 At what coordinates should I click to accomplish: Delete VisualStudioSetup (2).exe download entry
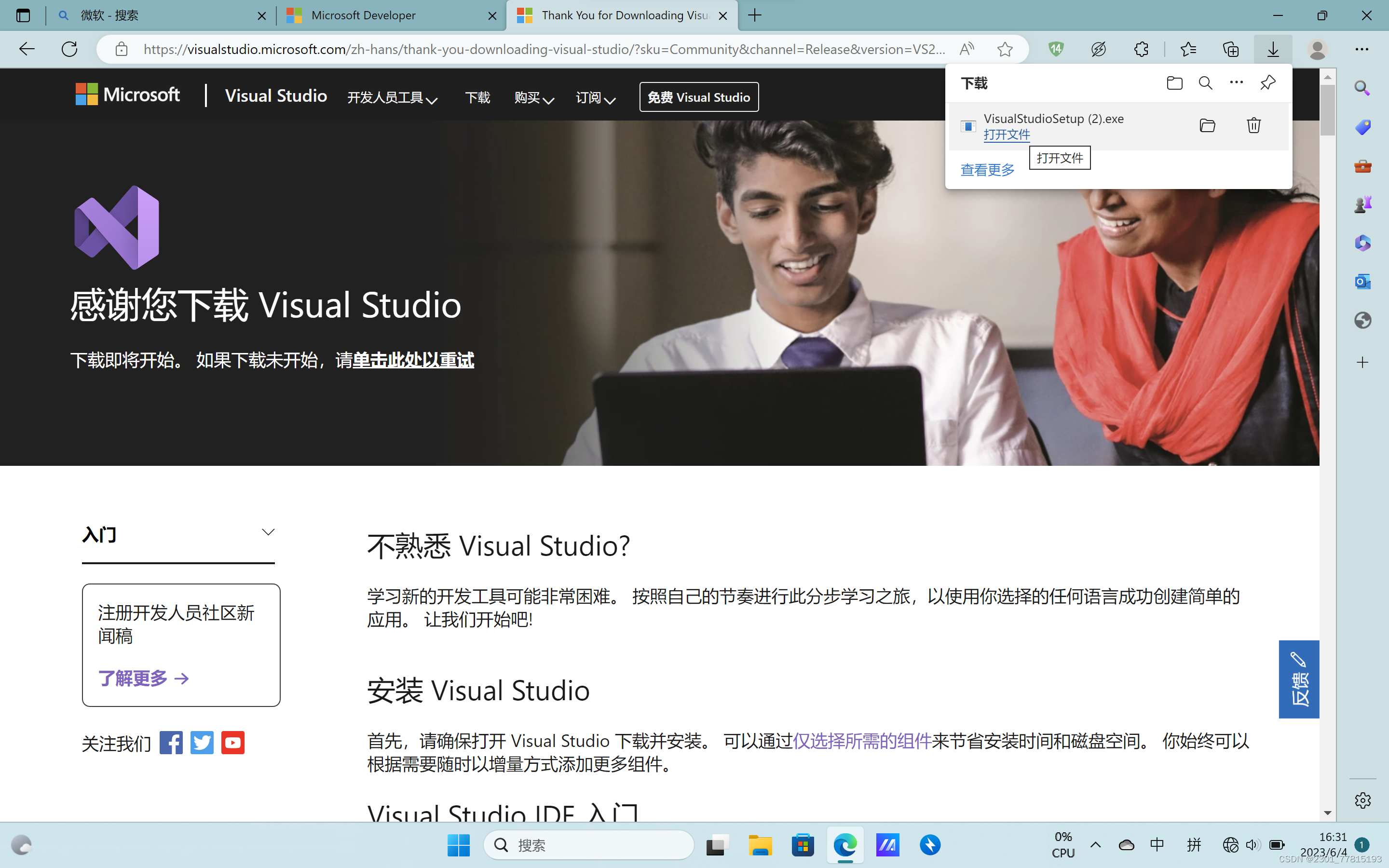coord(1253,125)
